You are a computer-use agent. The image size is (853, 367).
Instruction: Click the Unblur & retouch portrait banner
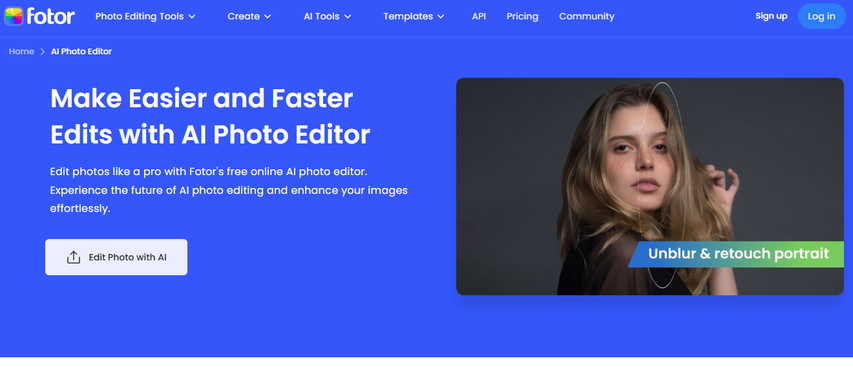click(735, 254)
